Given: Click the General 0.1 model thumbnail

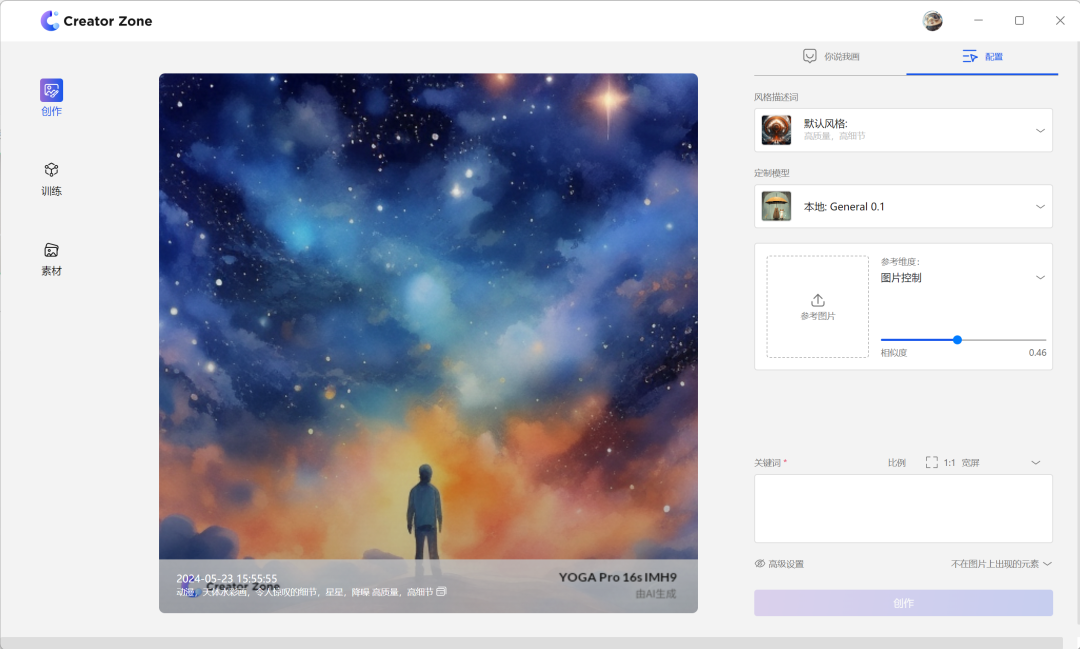Looking at the screenshot, I should pos(776,206).
